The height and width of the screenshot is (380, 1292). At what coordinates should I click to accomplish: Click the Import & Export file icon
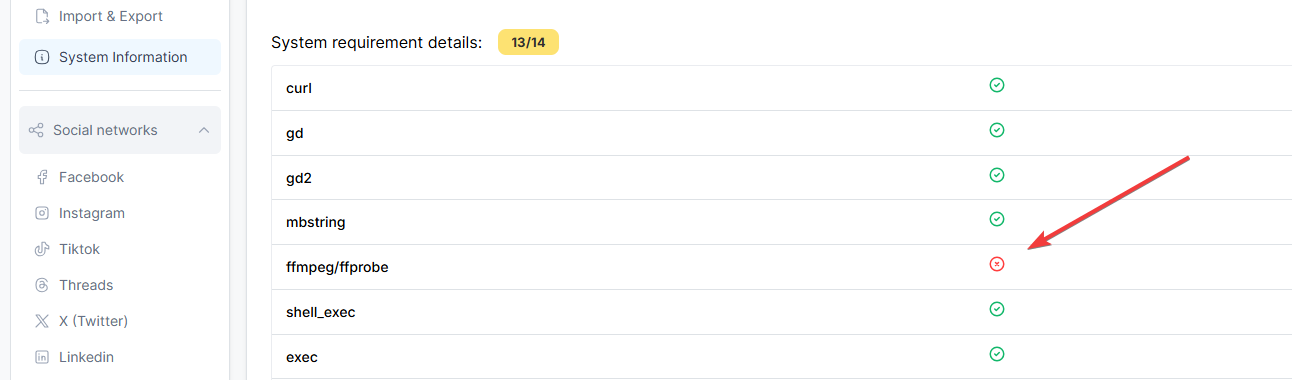(x=42, y=17)
